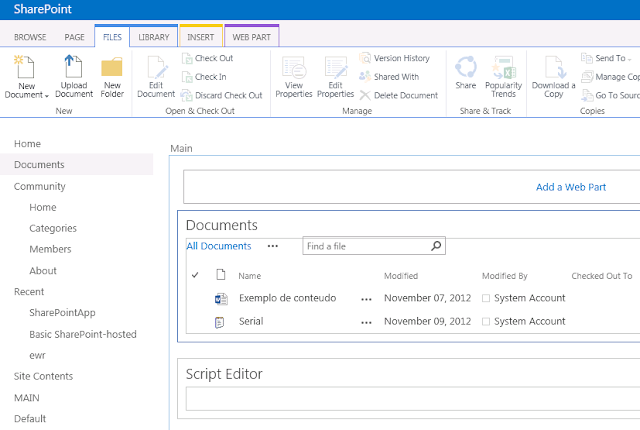
Task: Click the Add a Web Part link
Action: pyautogui.click(x=571, y=187)
